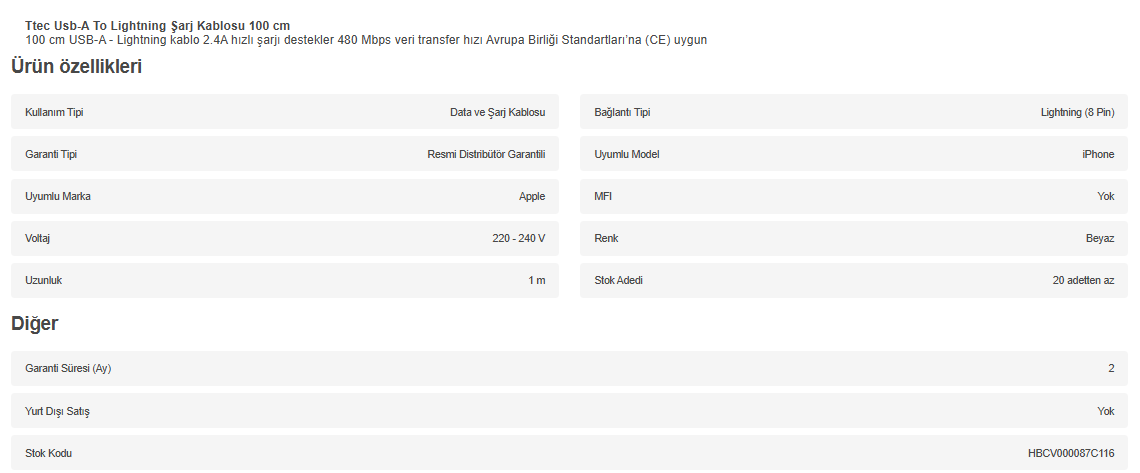1140x473 pixels.
Task: Click the 100 cm USB-A product description text
Action: pos(366,40)
